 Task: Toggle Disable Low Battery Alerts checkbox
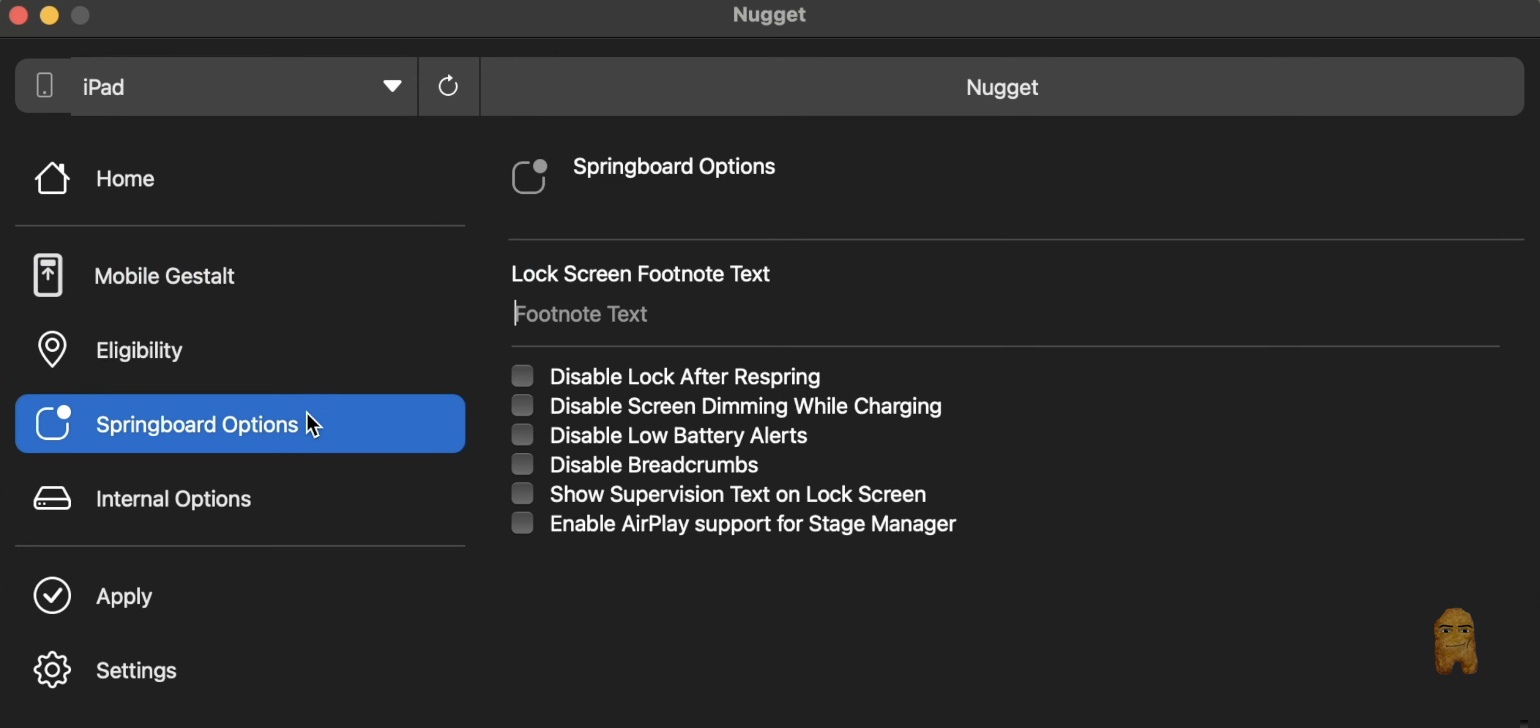pos(522,434)
